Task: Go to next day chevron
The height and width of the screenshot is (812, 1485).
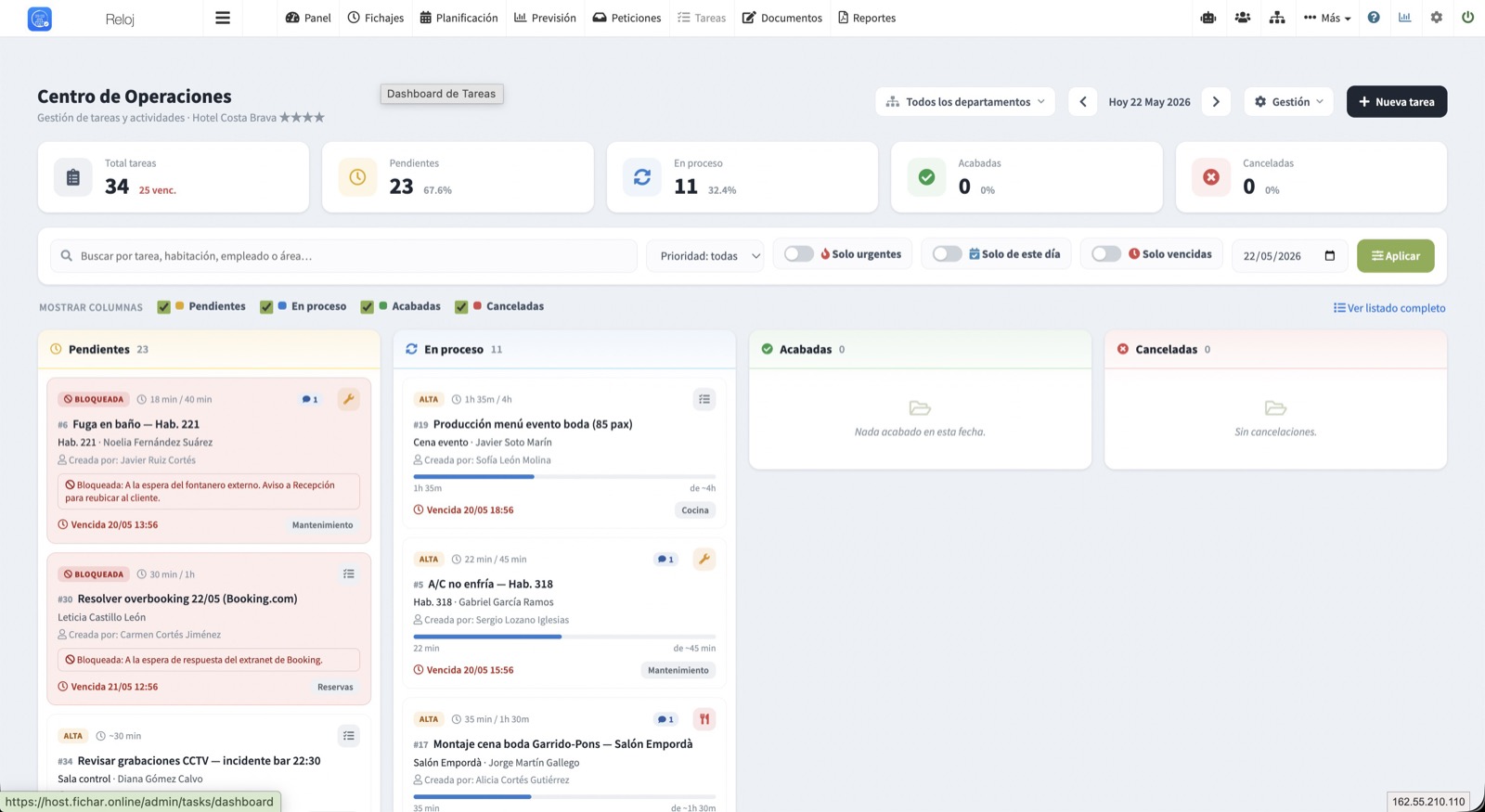Action: (1216, 102)
